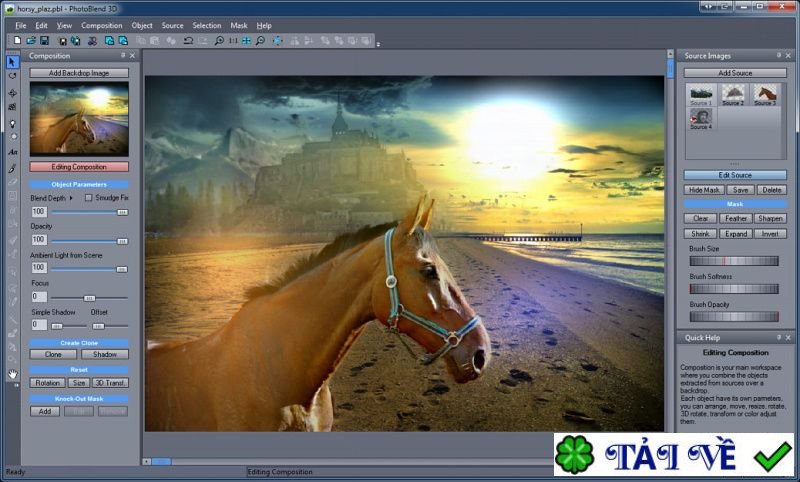Click the Brush Opacity slider bar
The width and height of the screenshot is (800, 482).
[x=734, y=316]
